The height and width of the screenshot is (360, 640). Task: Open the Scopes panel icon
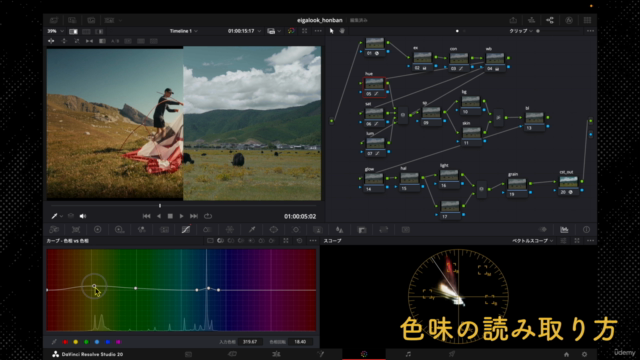[564, 230]
